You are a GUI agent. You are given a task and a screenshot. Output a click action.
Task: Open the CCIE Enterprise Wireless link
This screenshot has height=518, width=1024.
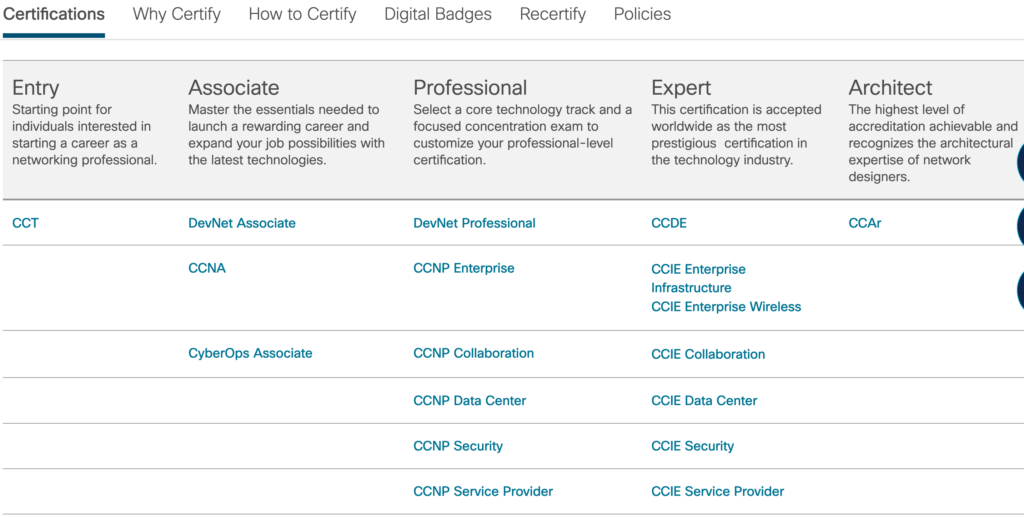pos(726,307)
